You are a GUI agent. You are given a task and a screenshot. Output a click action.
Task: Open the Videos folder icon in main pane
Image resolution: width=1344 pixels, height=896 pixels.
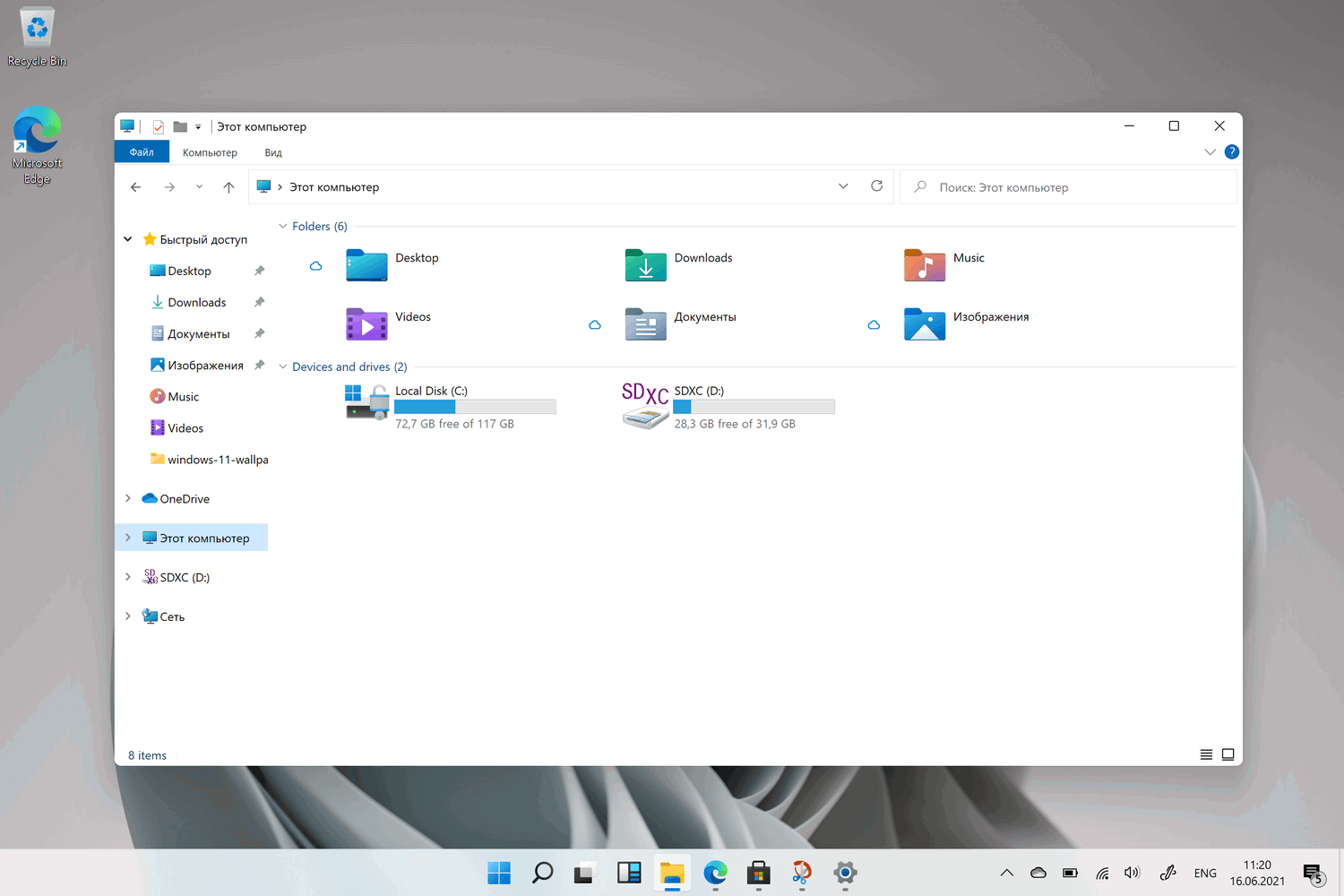coord(366,324)
